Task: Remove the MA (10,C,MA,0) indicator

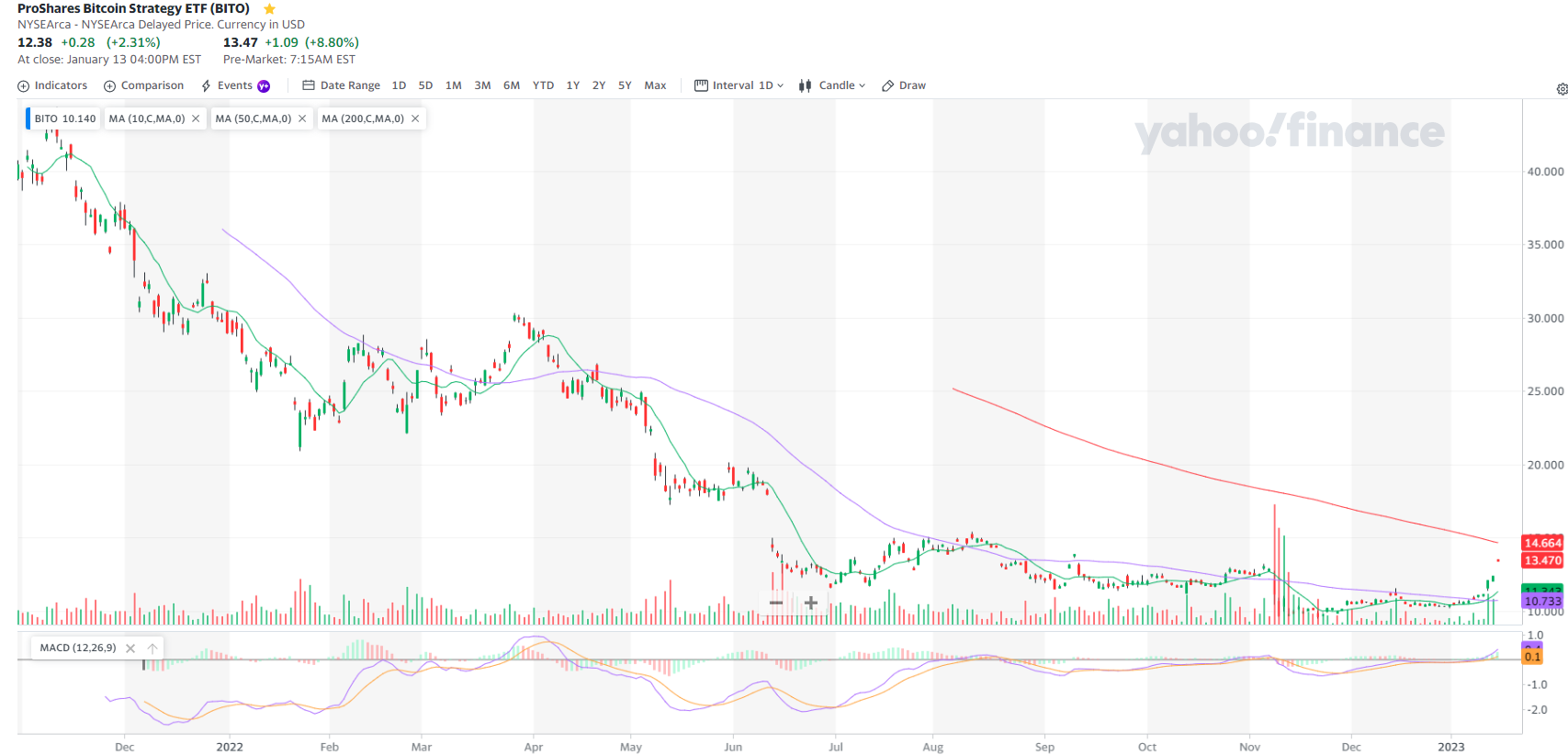Action: pyautogui.click(x=196, y=118)
